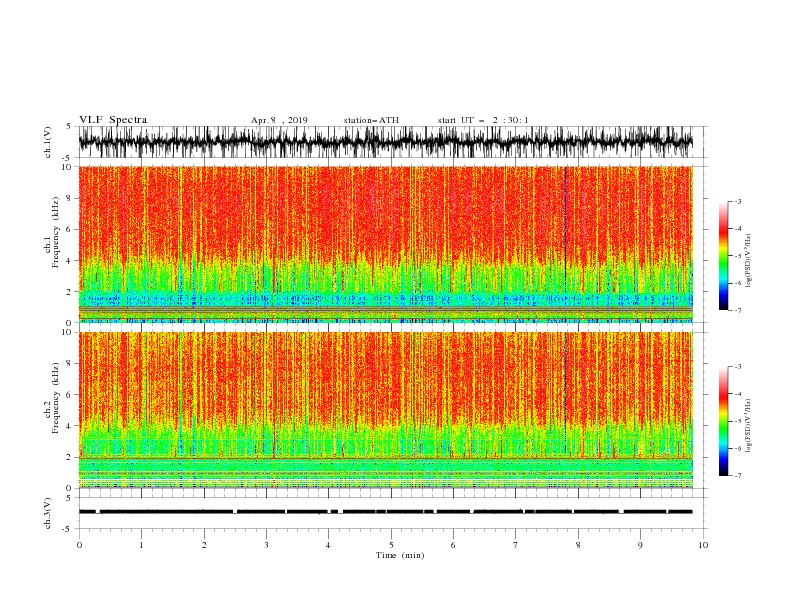Click the ch.1(V) waveform axis label
The height and width of the screenshot is (612, 792).
(x=48, y=142)
